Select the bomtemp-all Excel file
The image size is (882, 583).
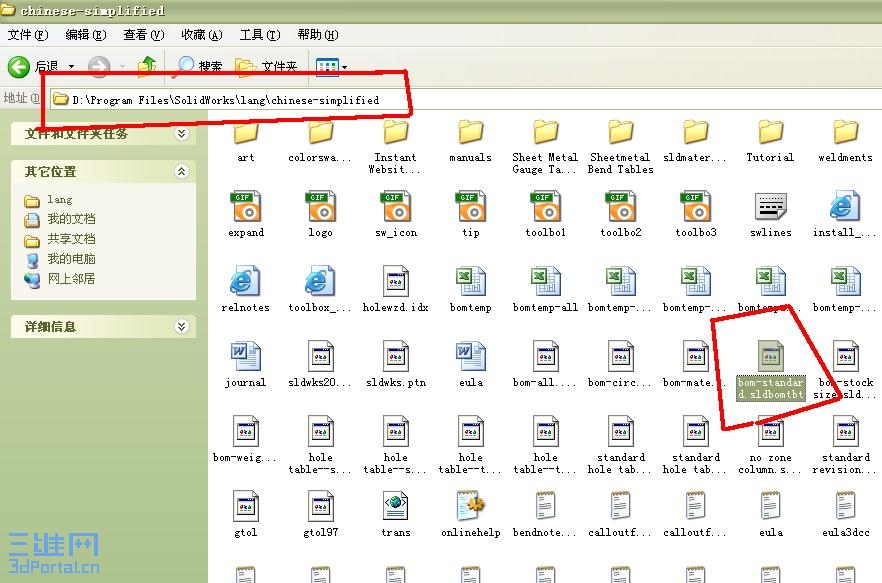click(x=546, y=289)
